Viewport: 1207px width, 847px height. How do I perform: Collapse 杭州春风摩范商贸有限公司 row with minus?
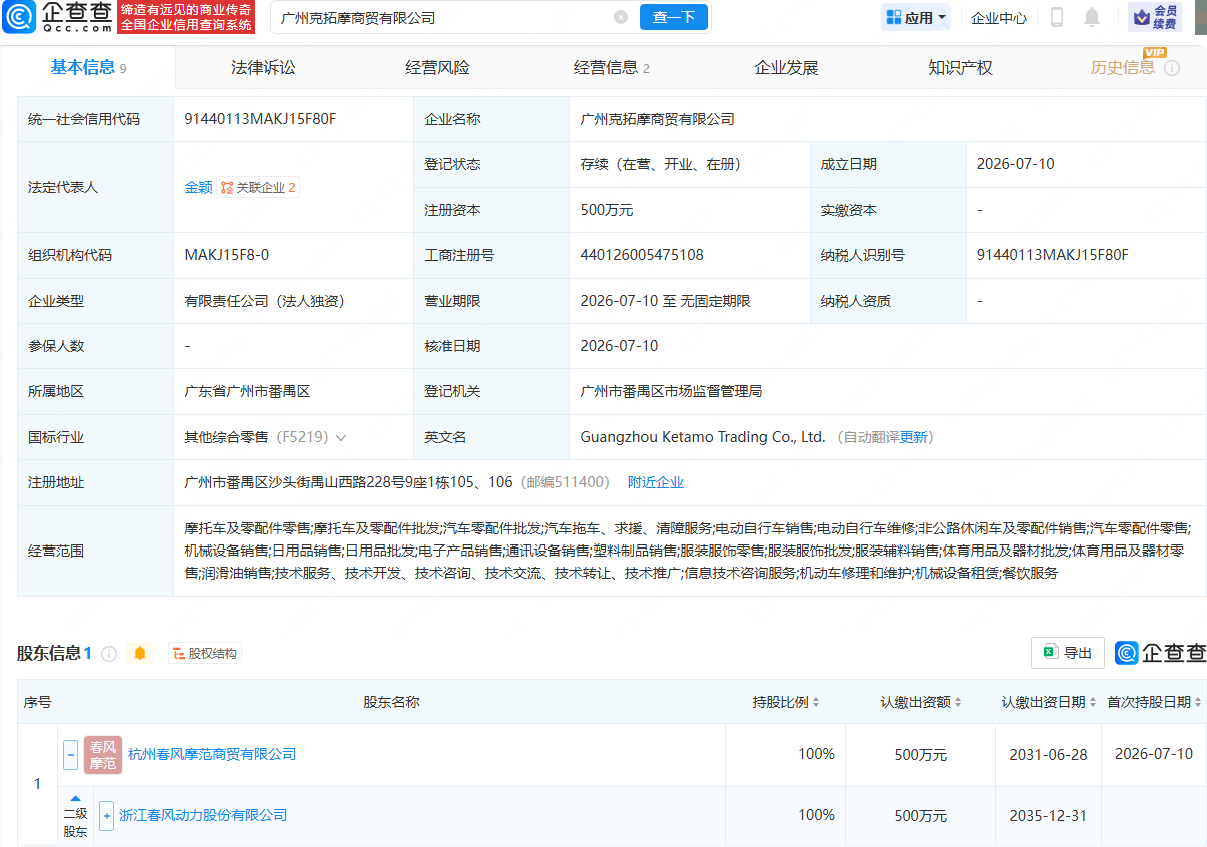coord(70,754)
